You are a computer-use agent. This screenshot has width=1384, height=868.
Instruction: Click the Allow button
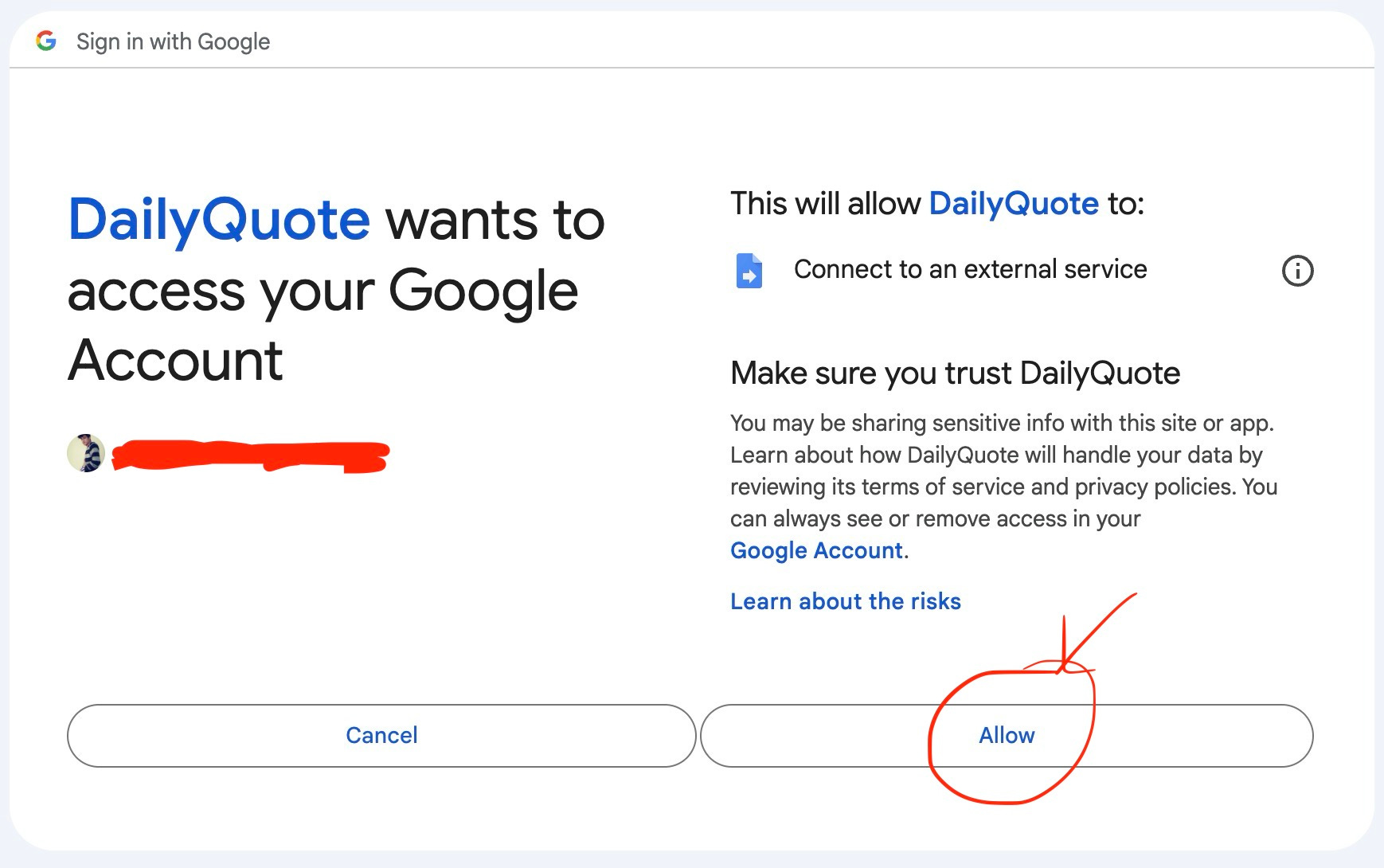(1007, 735)
